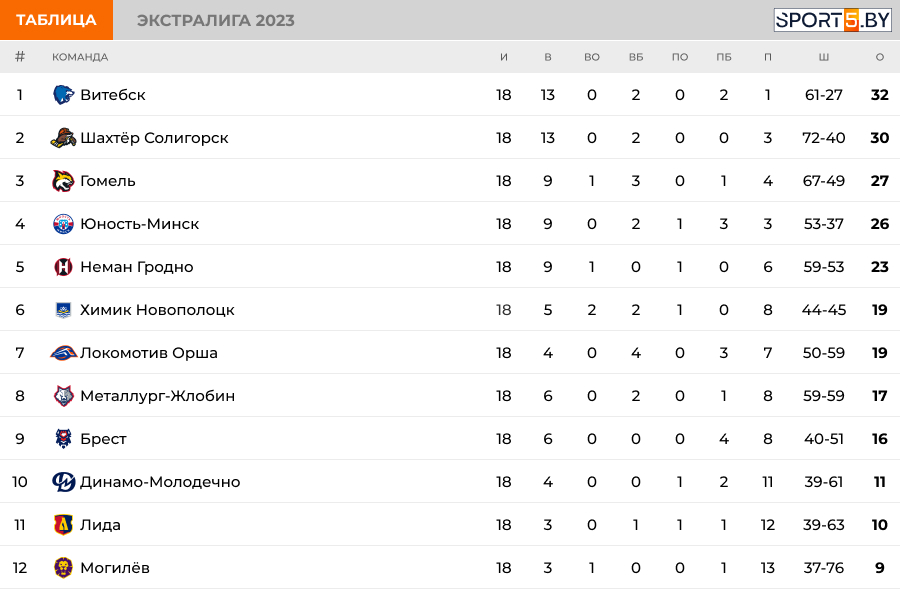Screen dimensions: 900x589
Task: Click the Шахтёр Солигорск team logo
Action: tap(63, 138)
